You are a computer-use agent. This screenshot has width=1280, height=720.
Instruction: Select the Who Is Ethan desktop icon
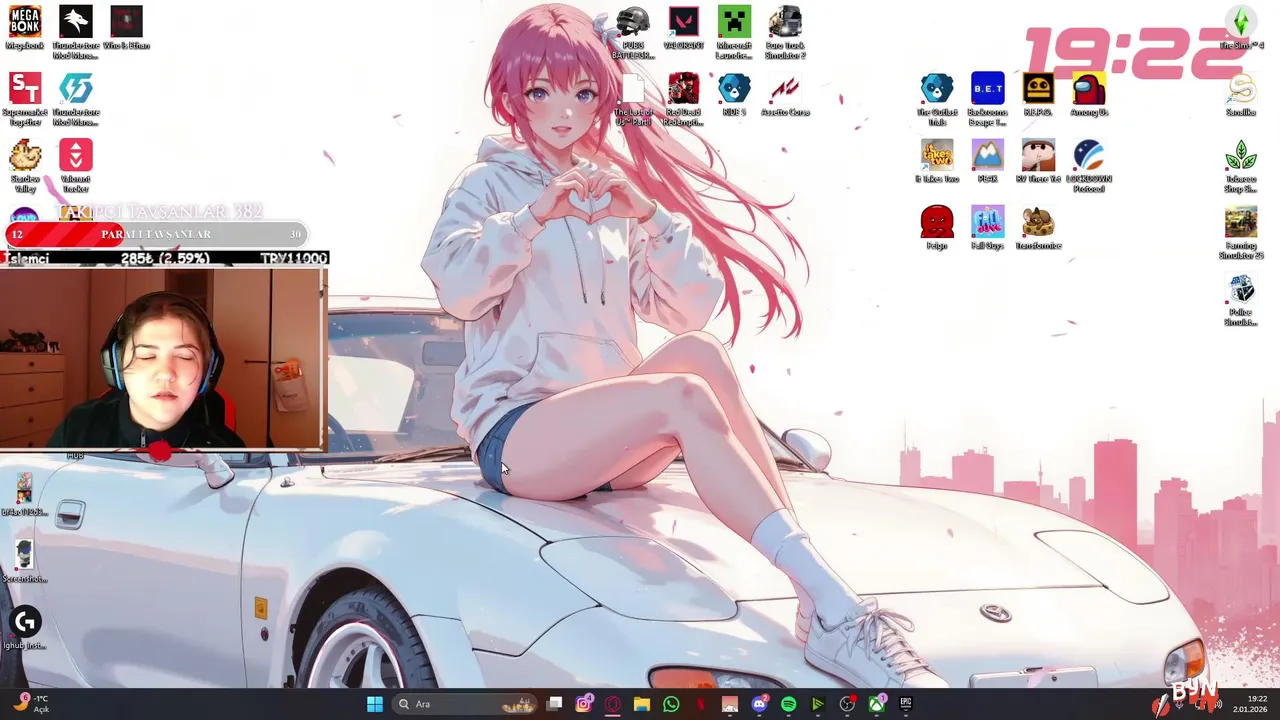[126, 22]
